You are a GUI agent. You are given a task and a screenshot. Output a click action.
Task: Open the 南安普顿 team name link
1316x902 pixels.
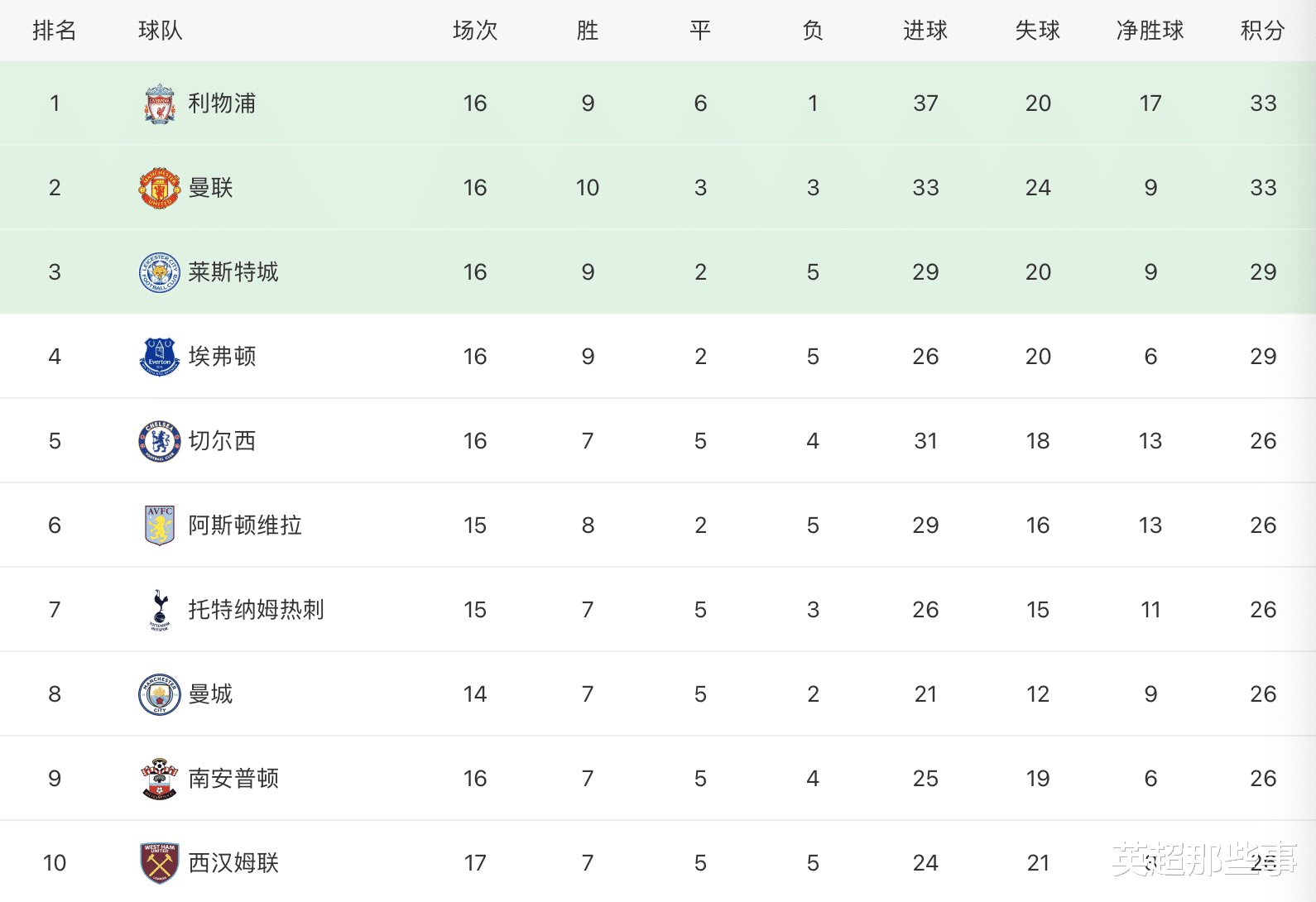[233, 779]
